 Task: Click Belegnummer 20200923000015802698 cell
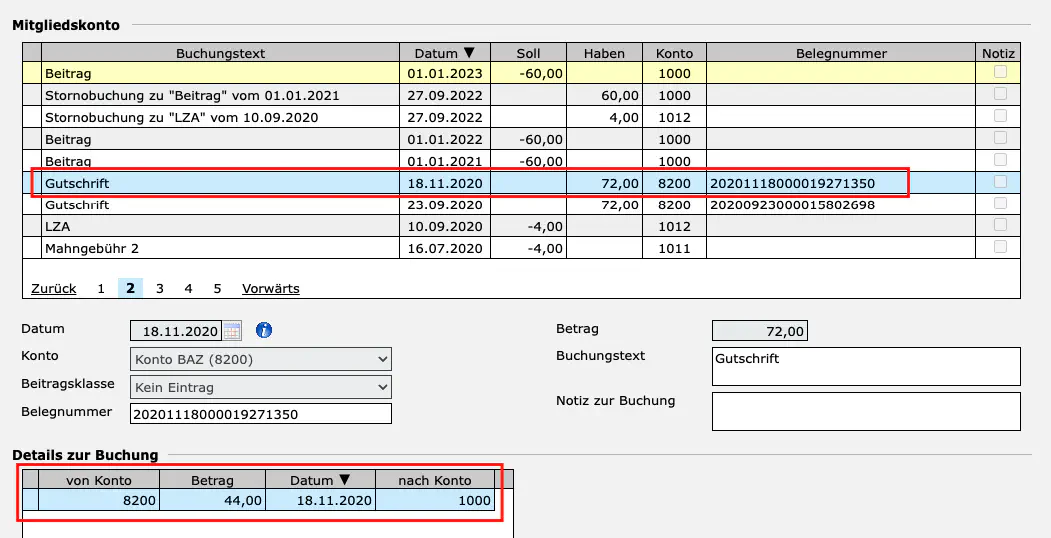coord(841,204)
